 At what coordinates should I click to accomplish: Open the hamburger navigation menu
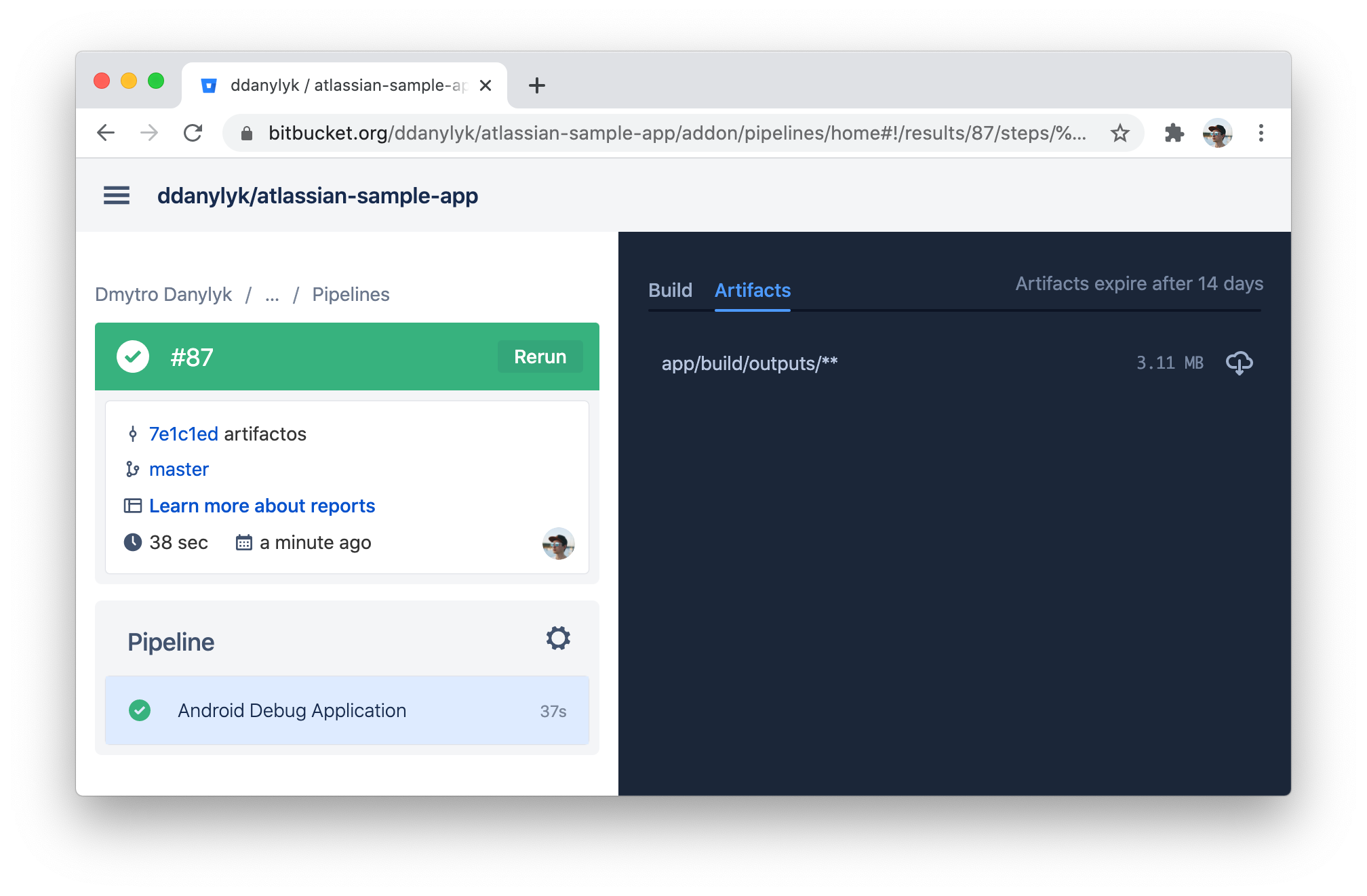117,196
